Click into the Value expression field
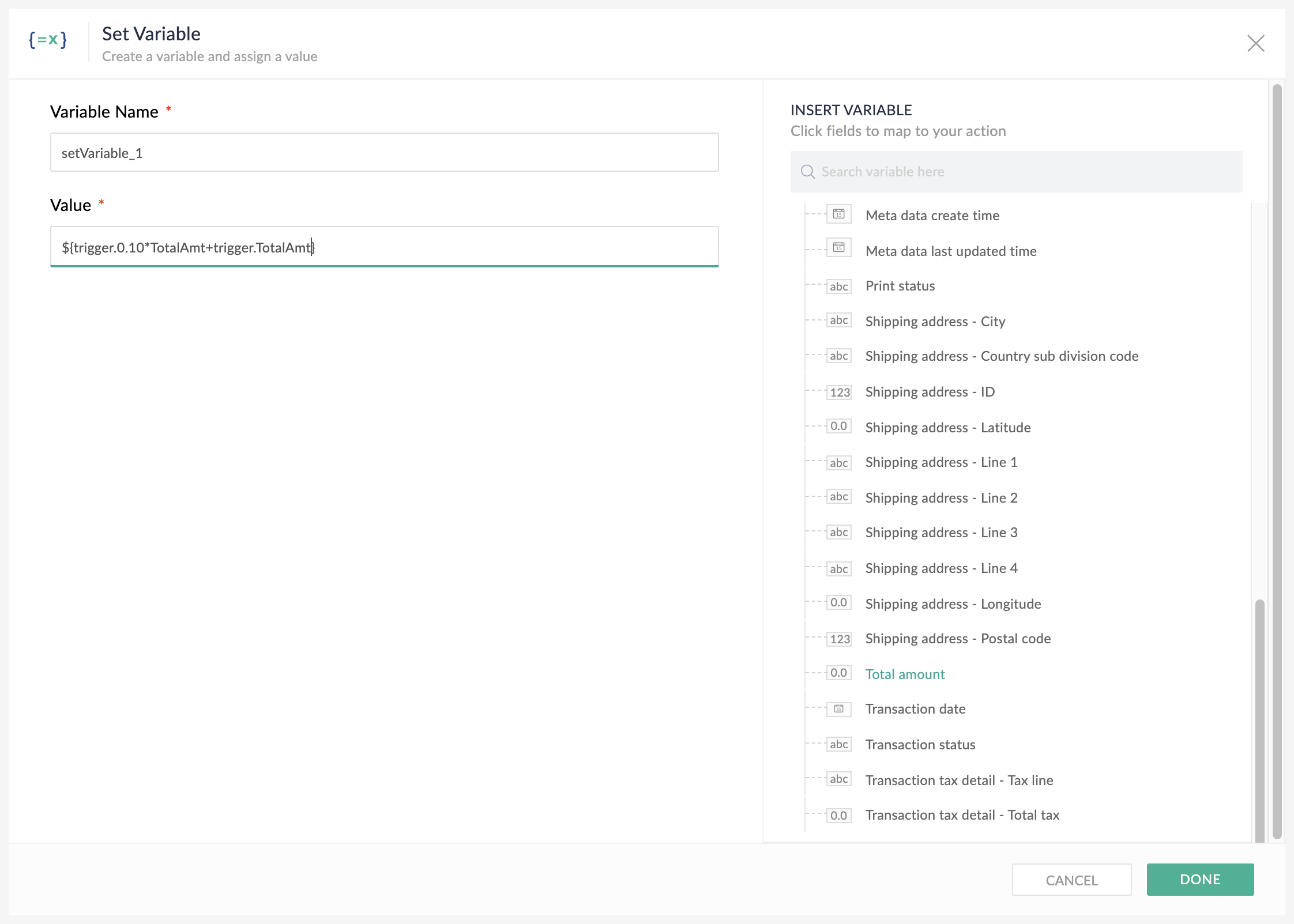The width and height of the screenshot is (1294, 924). [x=384, y=247]
